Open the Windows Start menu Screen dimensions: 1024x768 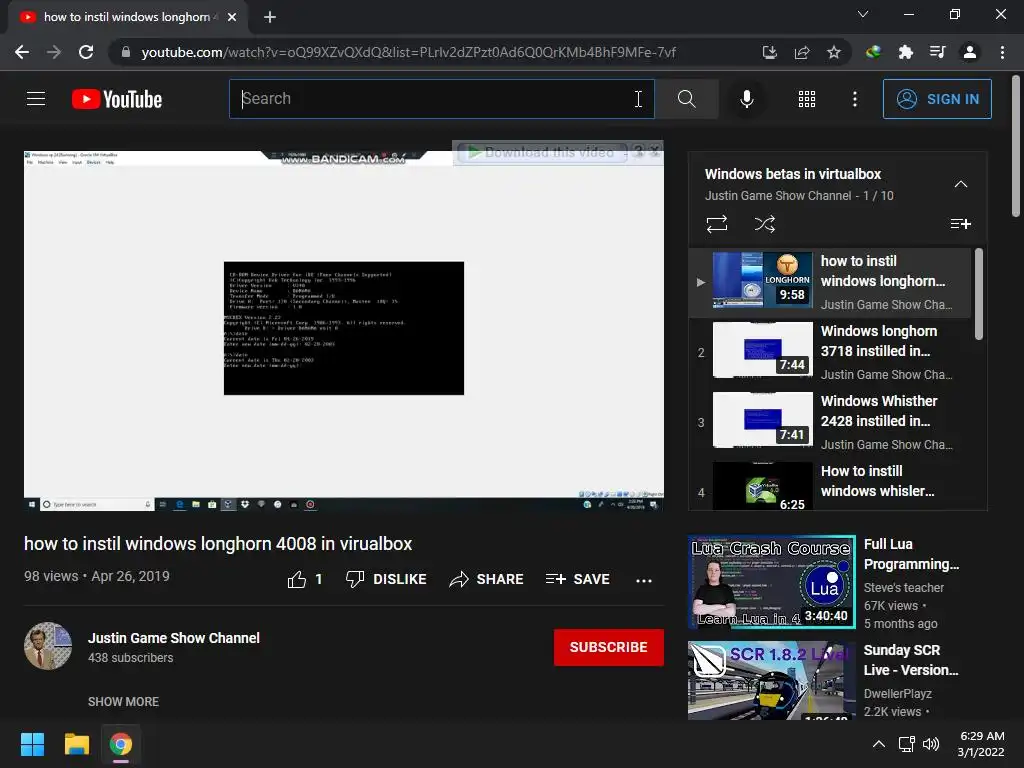[32, 744]
